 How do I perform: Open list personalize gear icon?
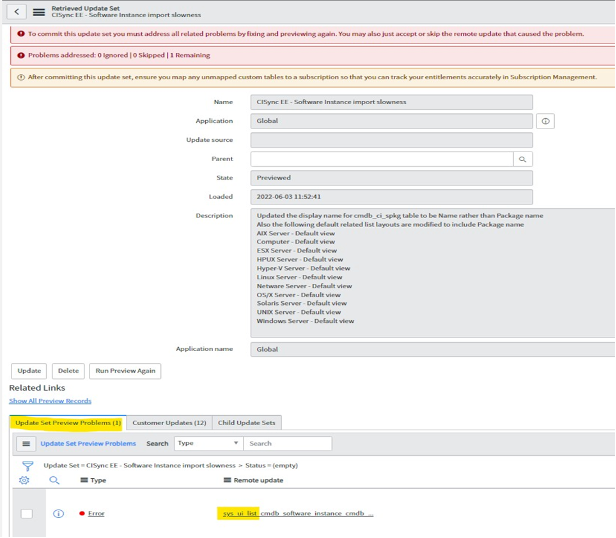coord(24,480)
